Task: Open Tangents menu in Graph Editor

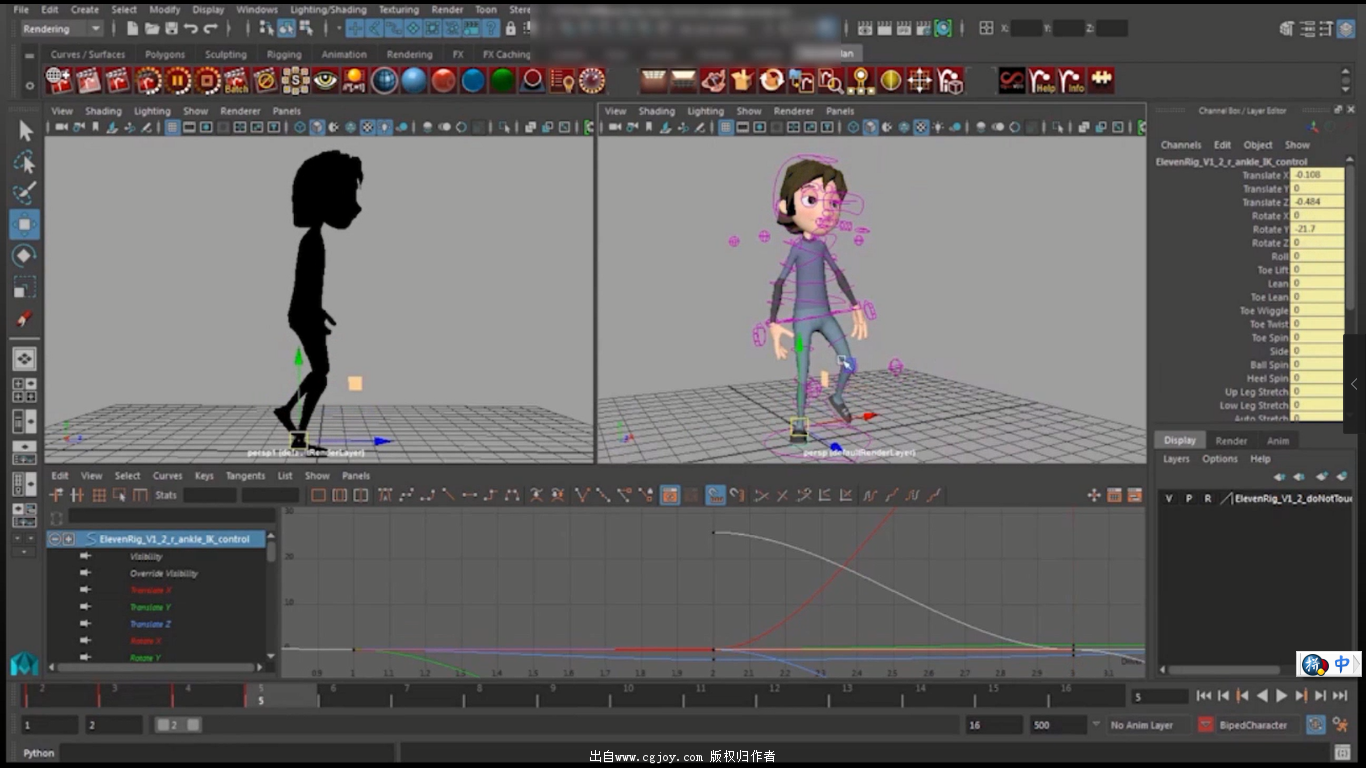Action: (245, 476)
